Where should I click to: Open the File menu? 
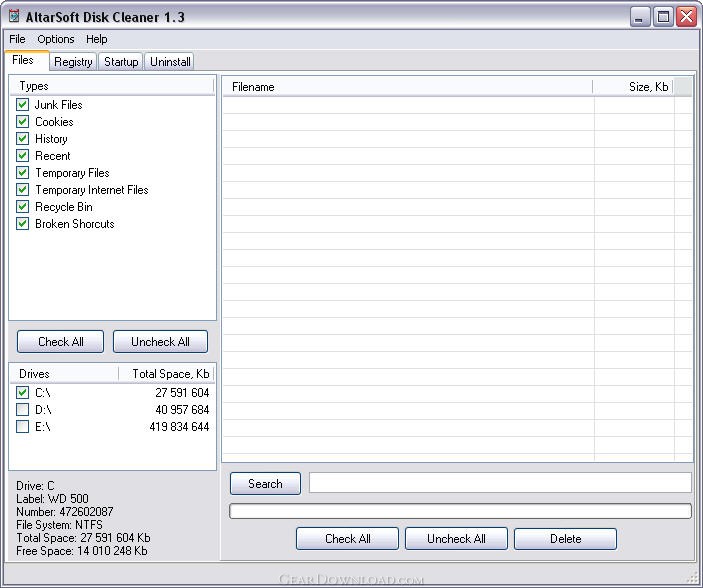(x=17, y=39)
